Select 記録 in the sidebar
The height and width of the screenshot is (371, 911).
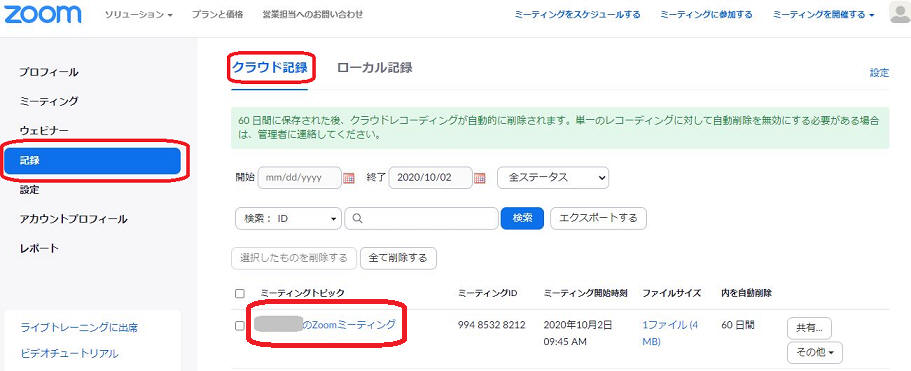92,160
